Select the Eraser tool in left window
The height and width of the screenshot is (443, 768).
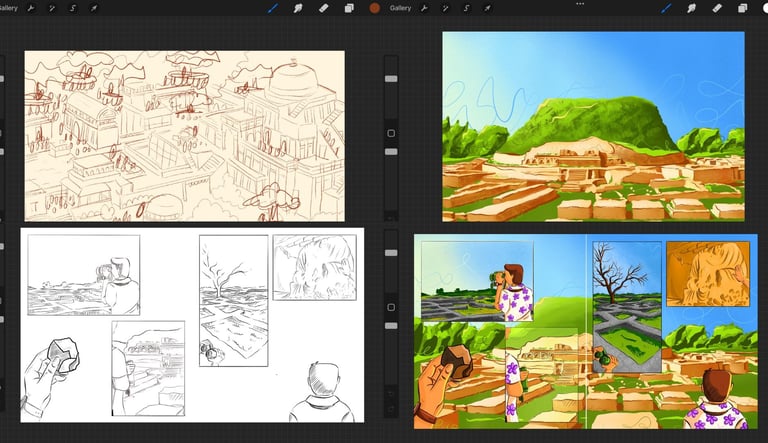pos(323,8)
